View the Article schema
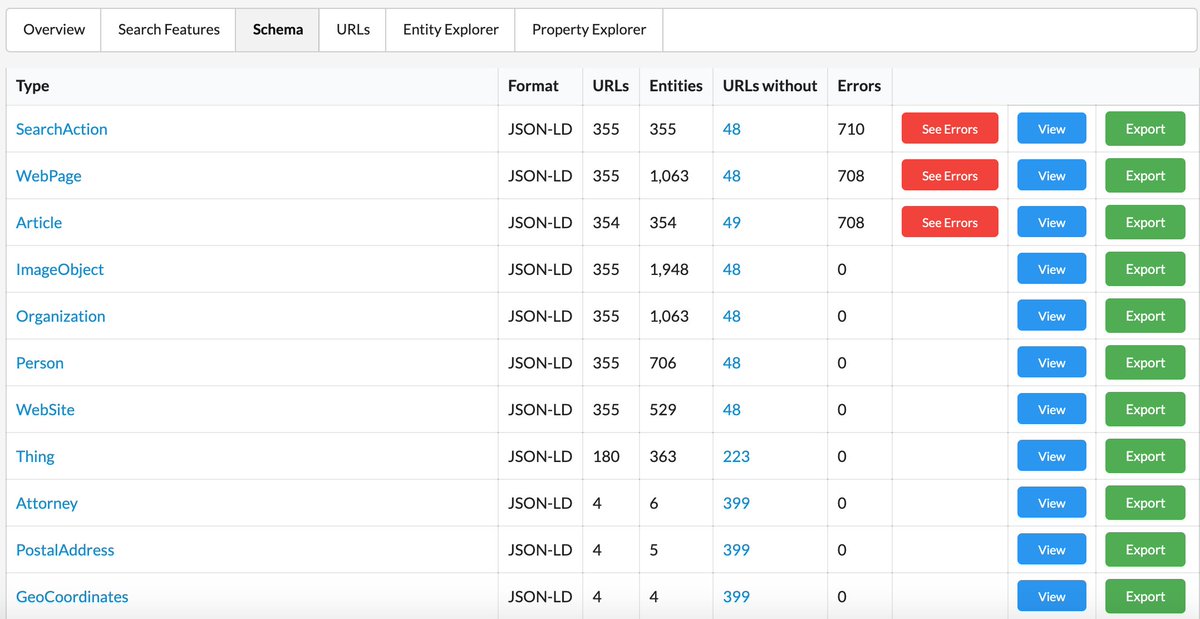This screenshot has width=1200, height=619. pyautogui.click(x=1052, y=222)
